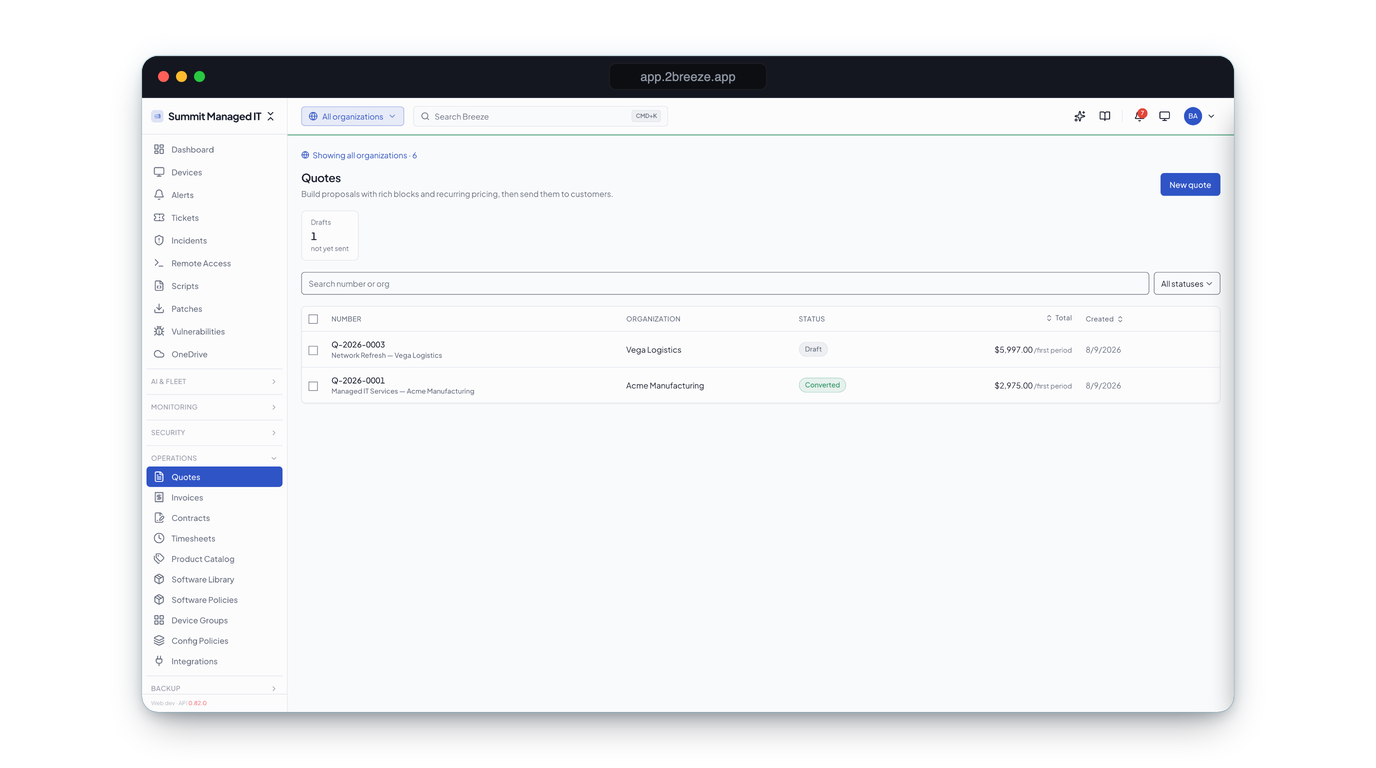Click the monitor icon in top bar
Image resolution: width=1376 pixels, height=768 pixels.
point(1165,116)
